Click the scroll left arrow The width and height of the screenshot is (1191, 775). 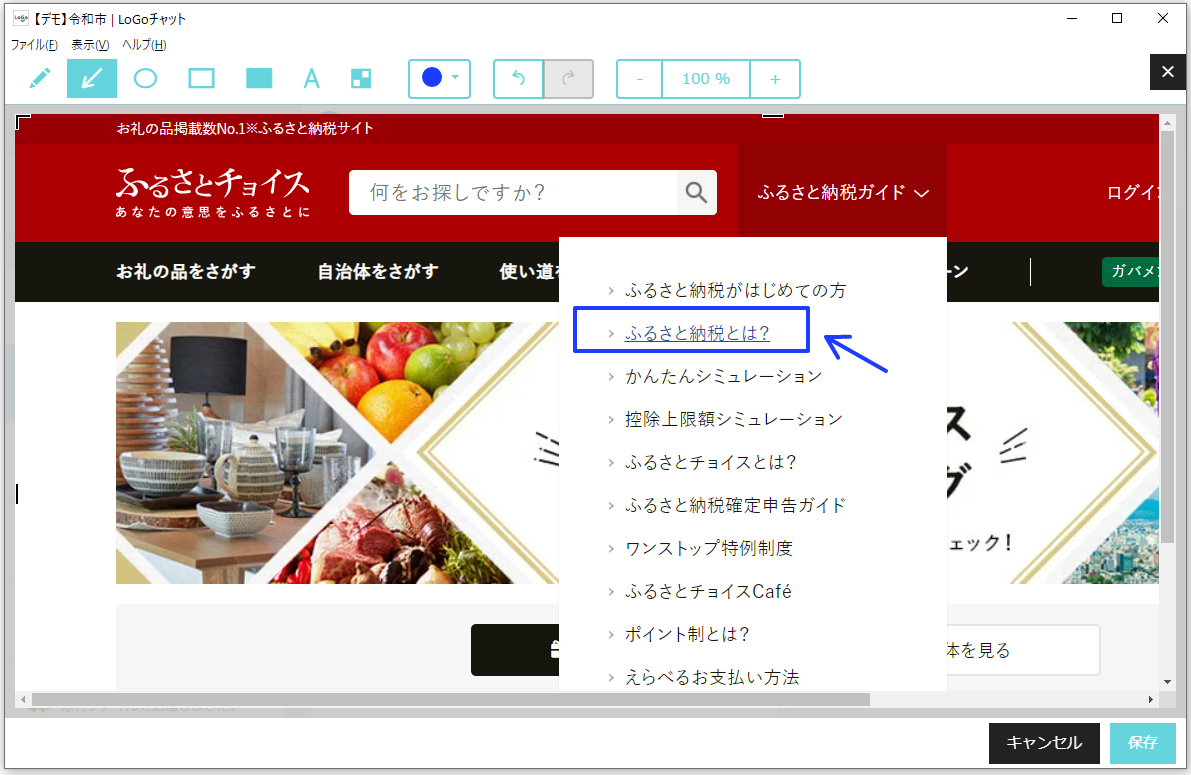pos(23,699)
